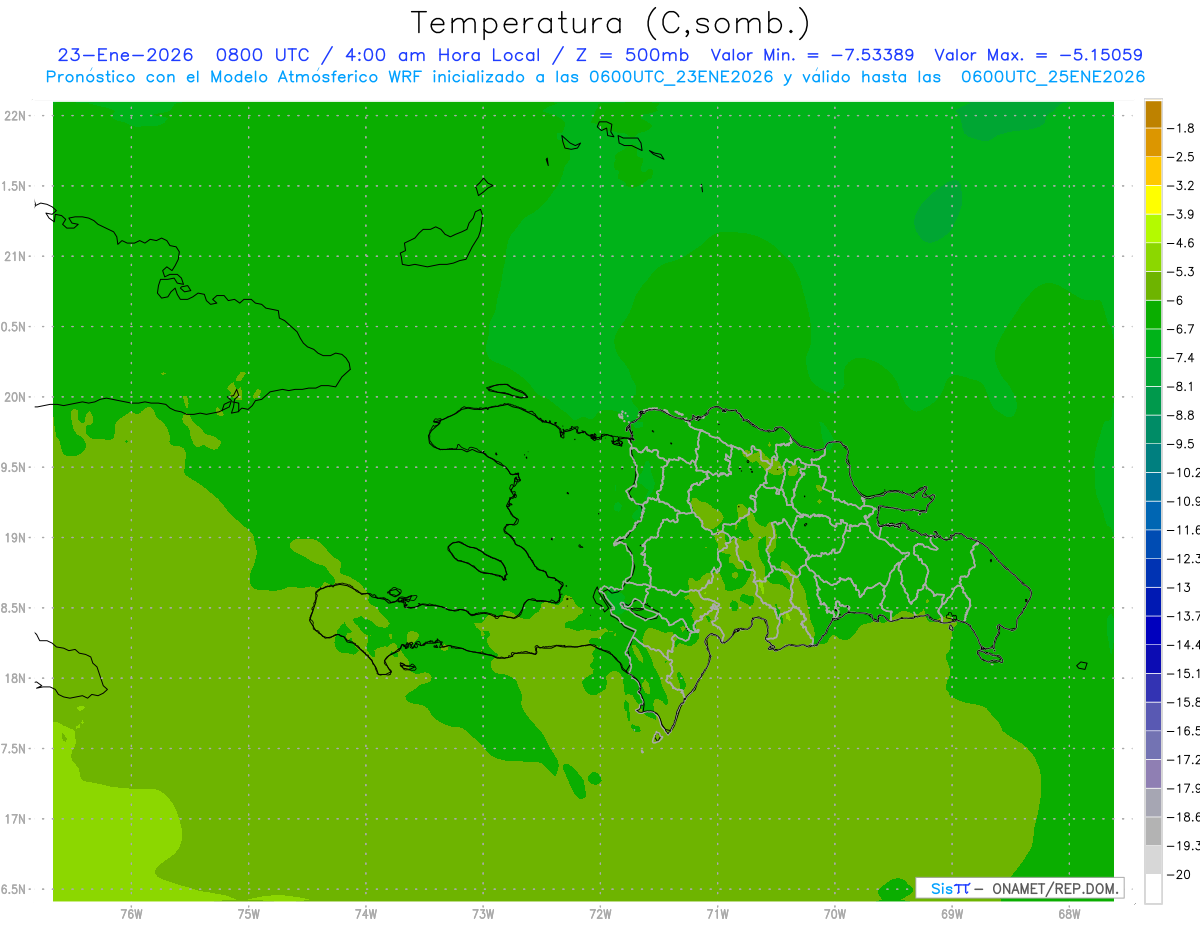Click the '-3.9' legend value
Image resolution: width=1200 pixels, height=927 pixels.
(x=1182, y=214)
